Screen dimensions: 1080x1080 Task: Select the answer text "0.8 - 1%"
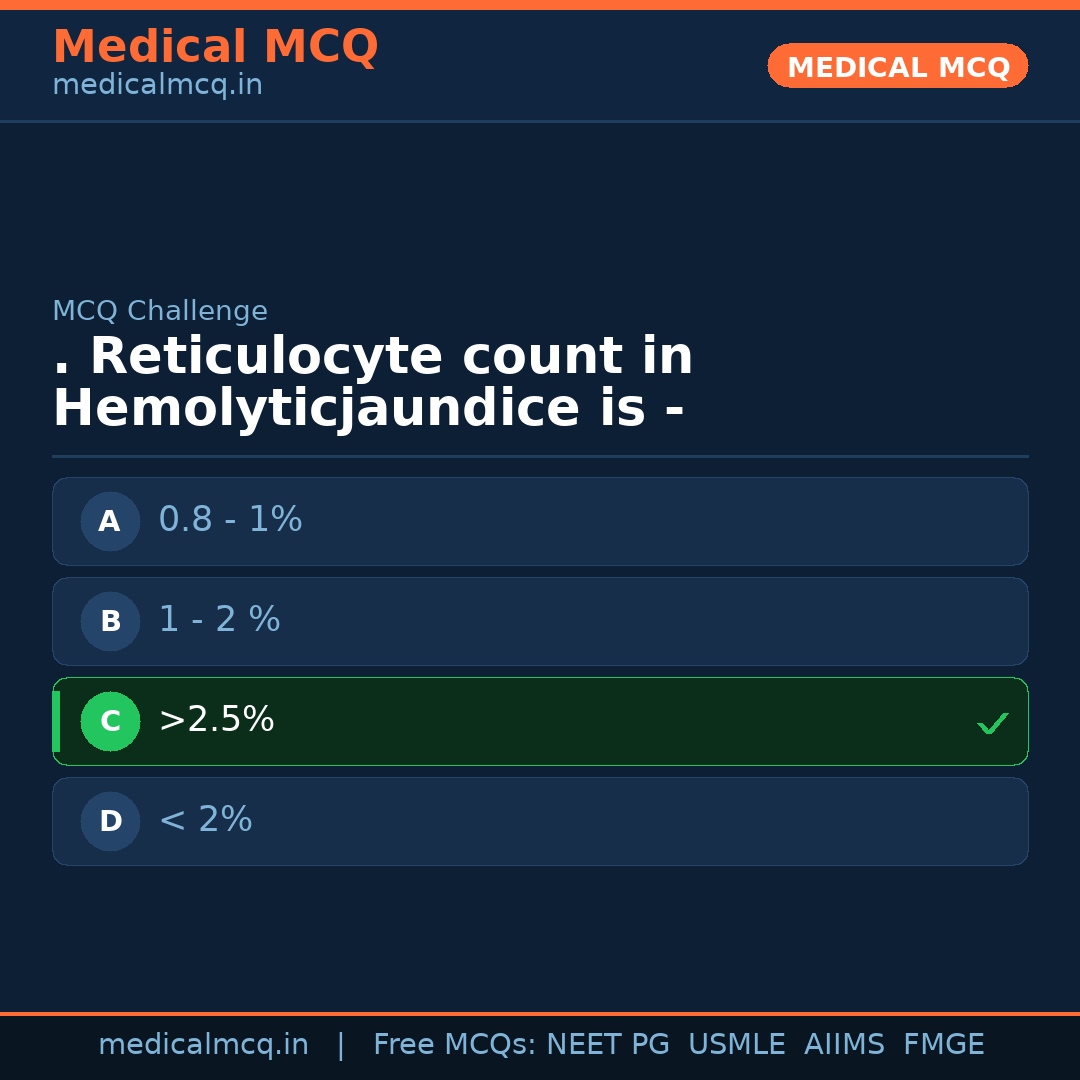[x=230, y=520]
